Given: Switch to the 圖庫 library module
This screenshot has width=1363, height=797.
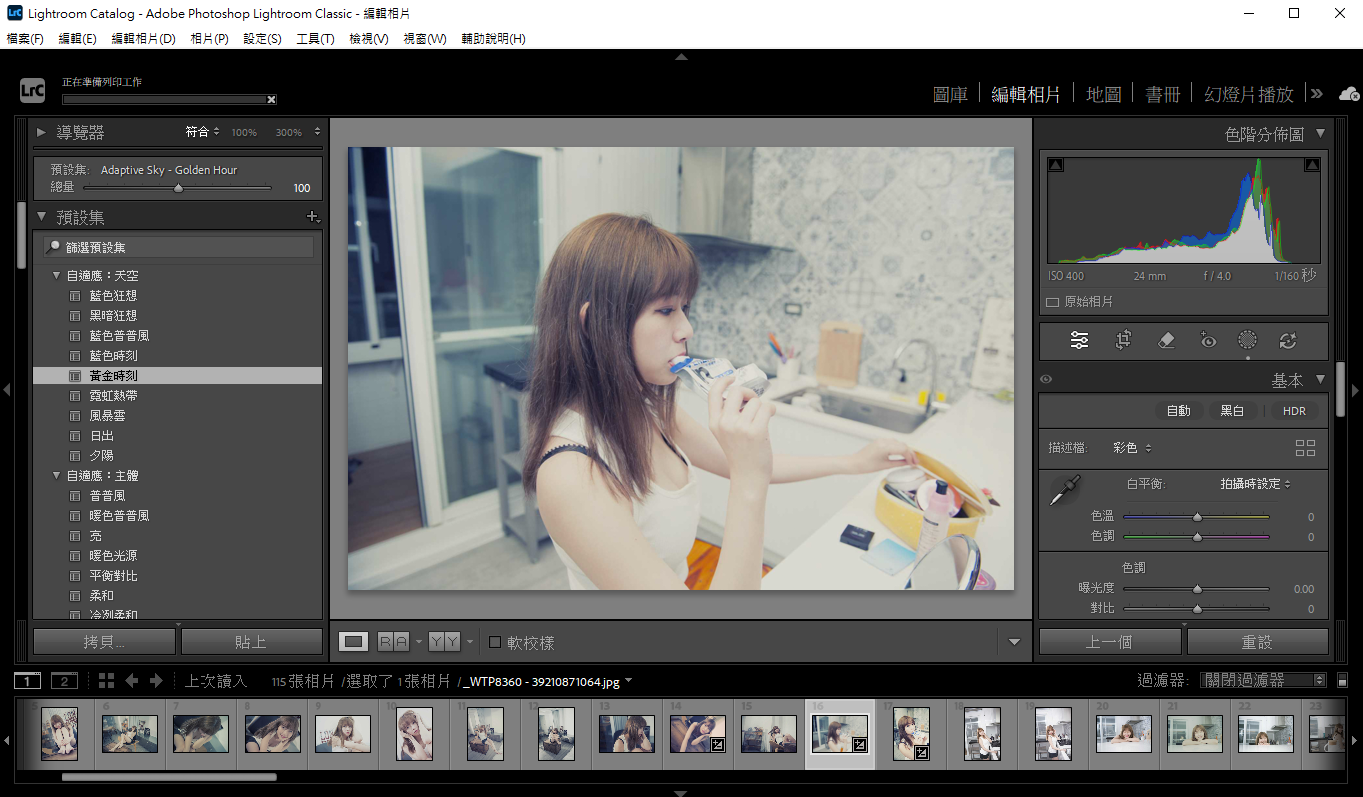Looking at the screenshot, I should click(950, 94).
